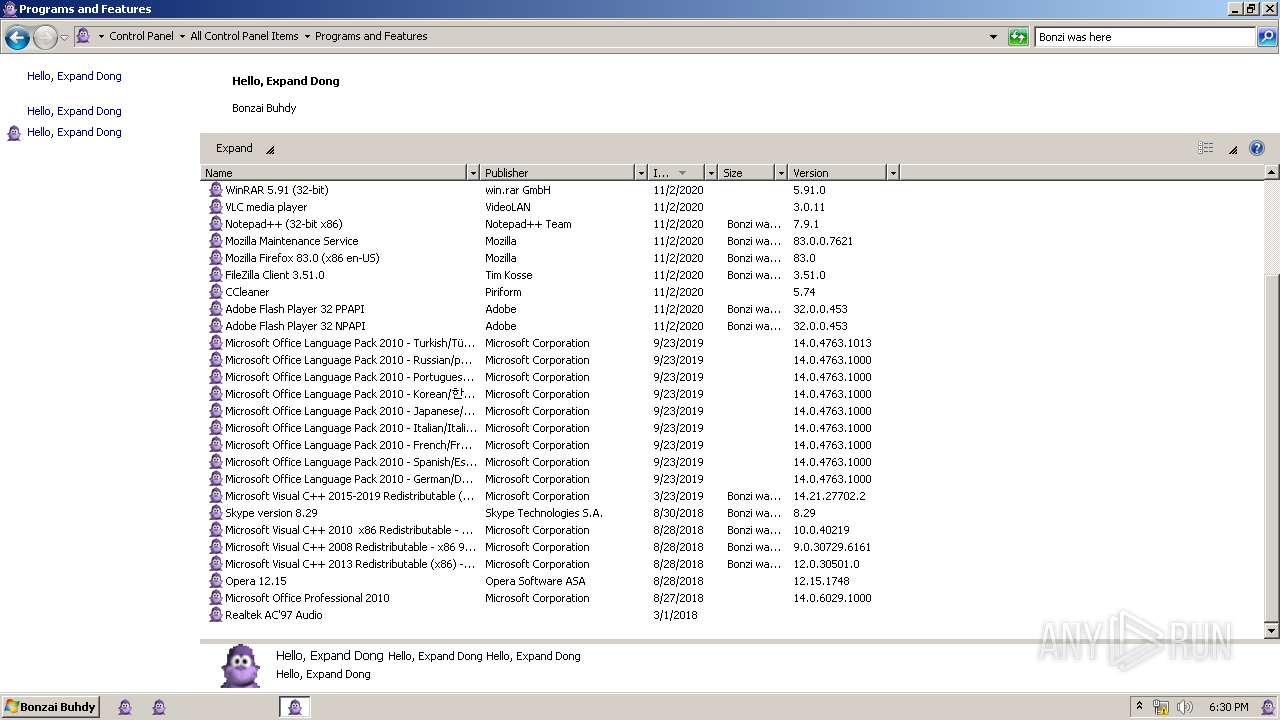The width and height of the screenshot is (1280, 720).
Task: Open the Name column filter dropdown
Action: pos(473,173)
